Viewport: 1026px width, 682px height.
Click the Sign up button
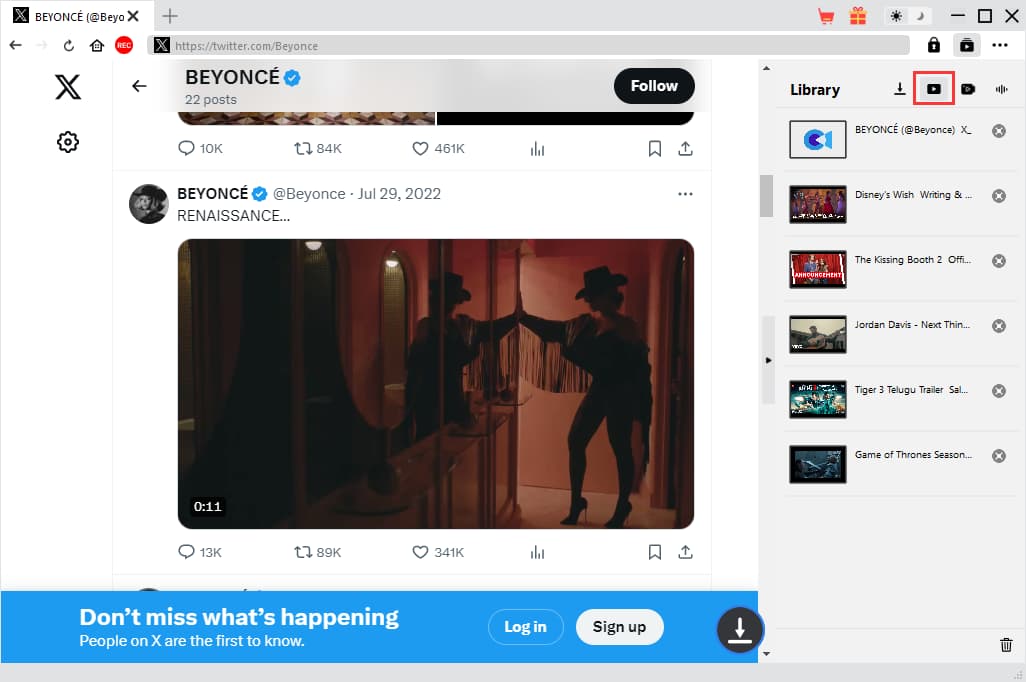coord(619,627)
